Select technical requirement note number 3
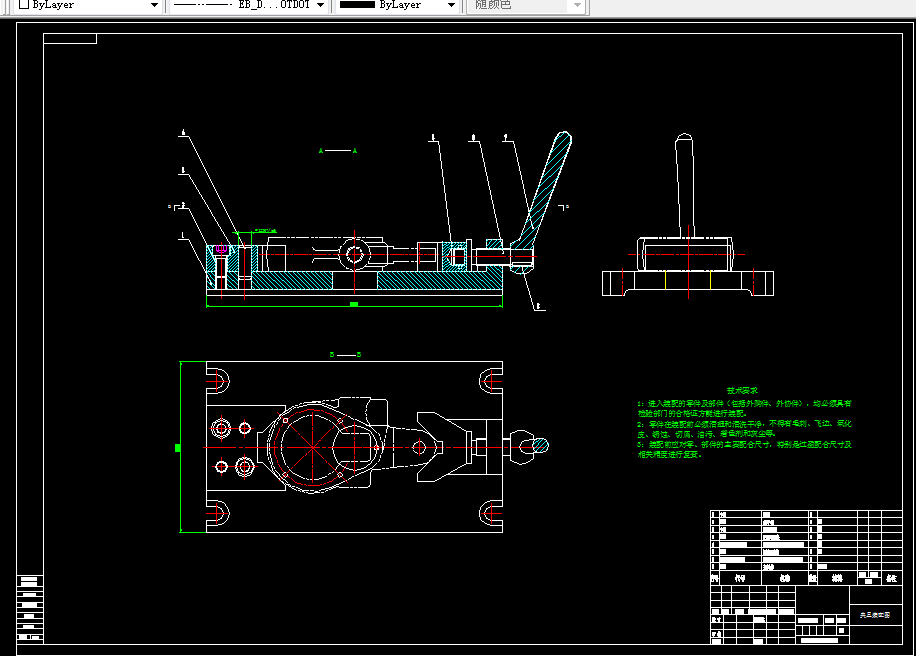The height and width of the screenshot is (656, 916). tap(744, 449)
